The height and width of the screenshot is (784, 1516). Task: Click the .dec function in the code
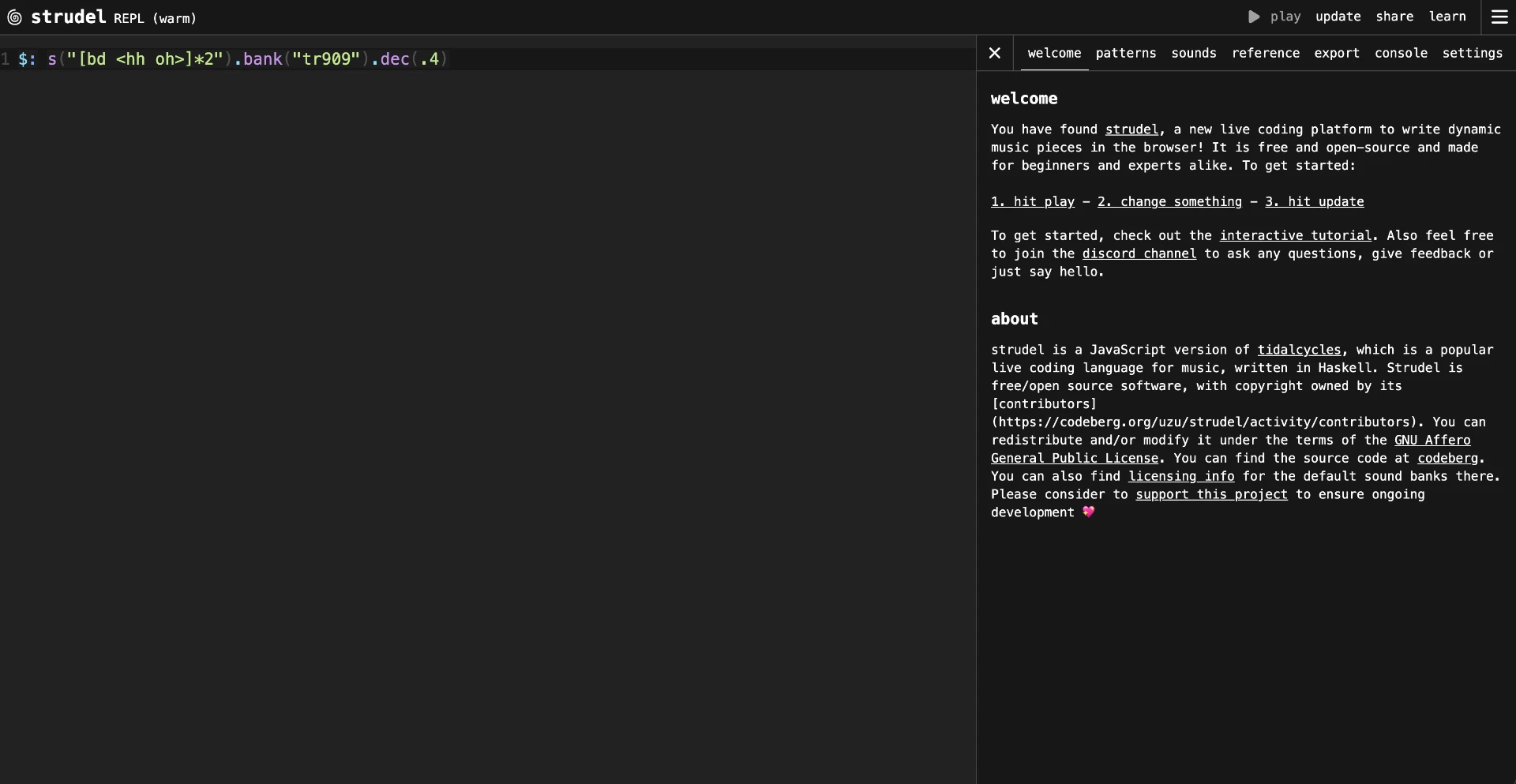(390, 59)
